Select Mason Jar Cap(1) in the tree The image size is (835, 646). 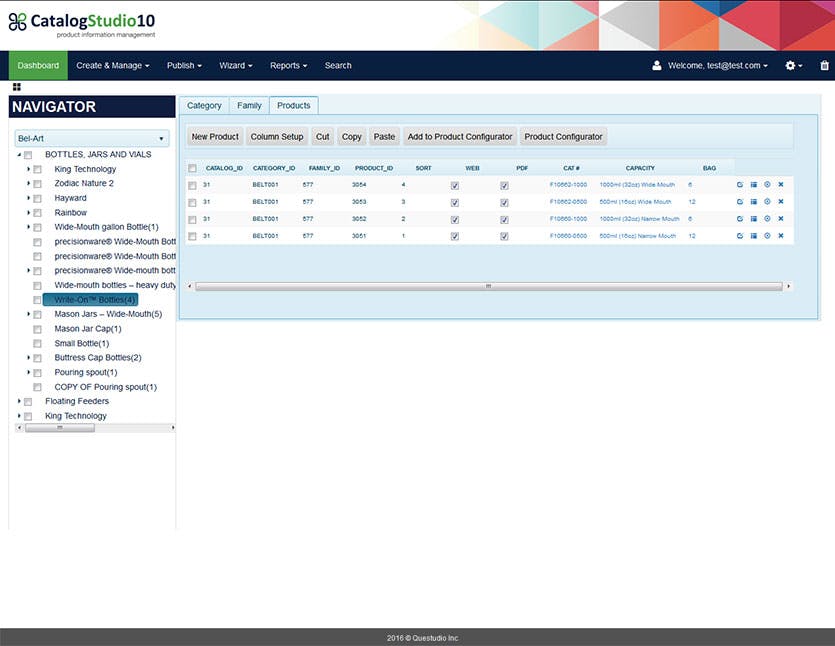click(88, 329)
